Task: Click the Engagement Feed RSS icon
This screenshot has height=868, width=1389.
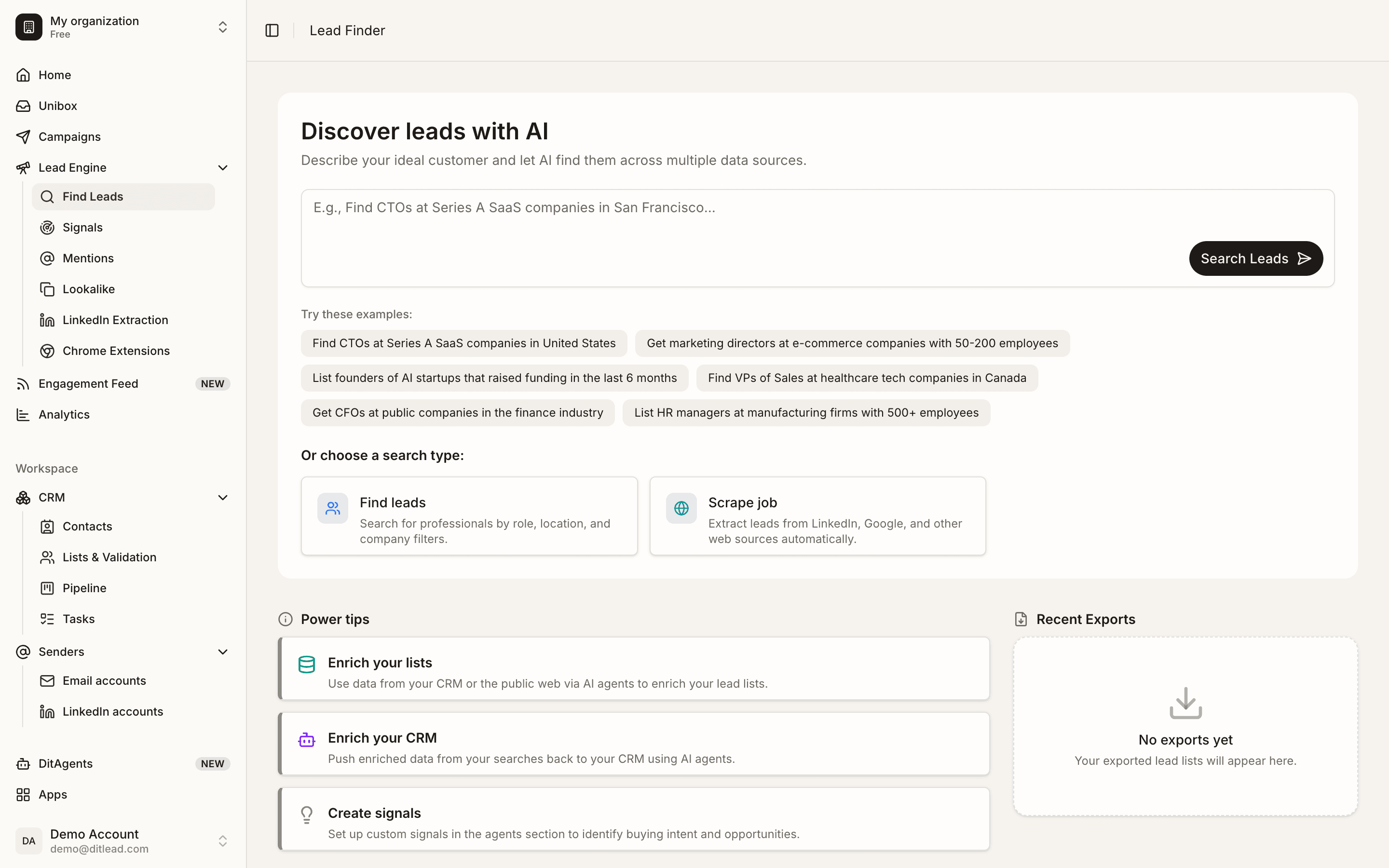Action: pos(23,384)
